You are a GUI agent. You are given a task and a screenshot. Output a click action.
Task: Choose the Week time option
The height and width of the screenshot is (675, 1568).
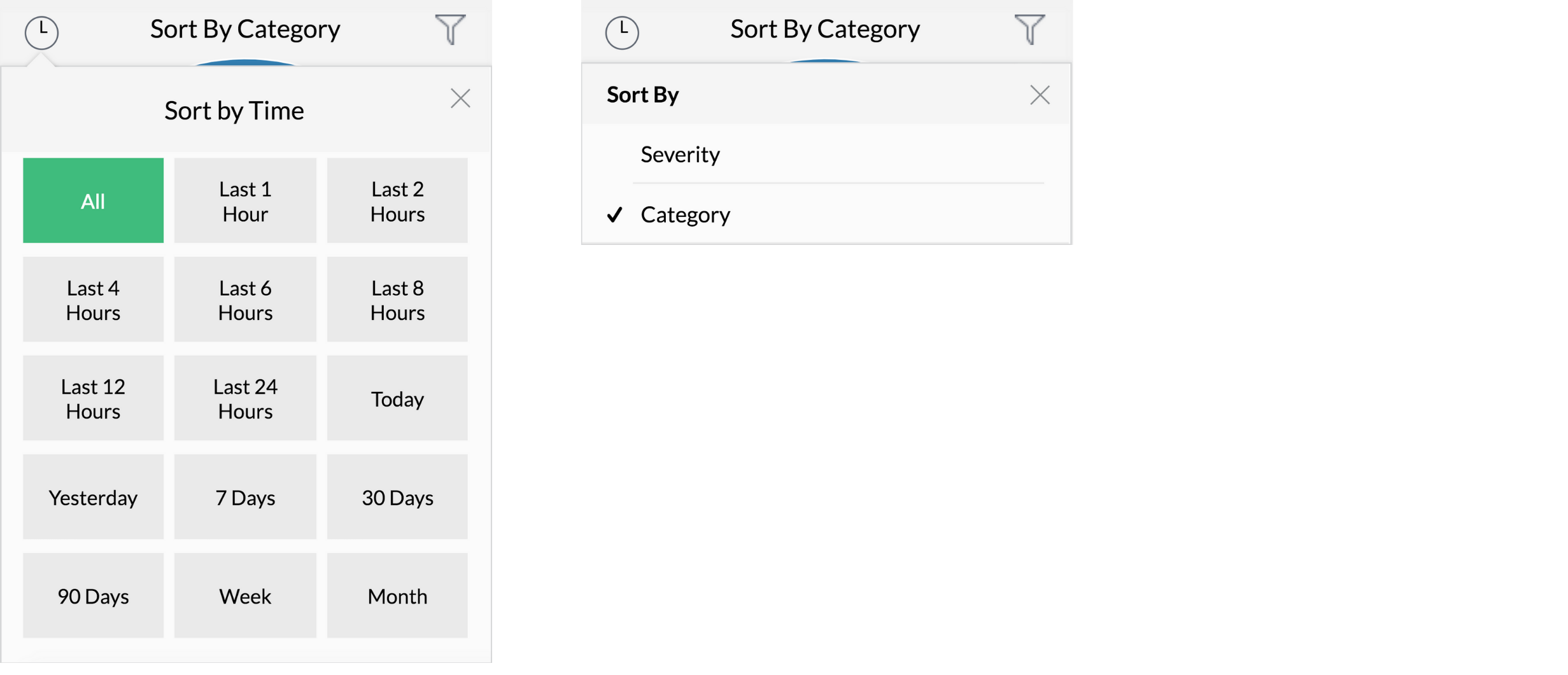click(245, 595)
